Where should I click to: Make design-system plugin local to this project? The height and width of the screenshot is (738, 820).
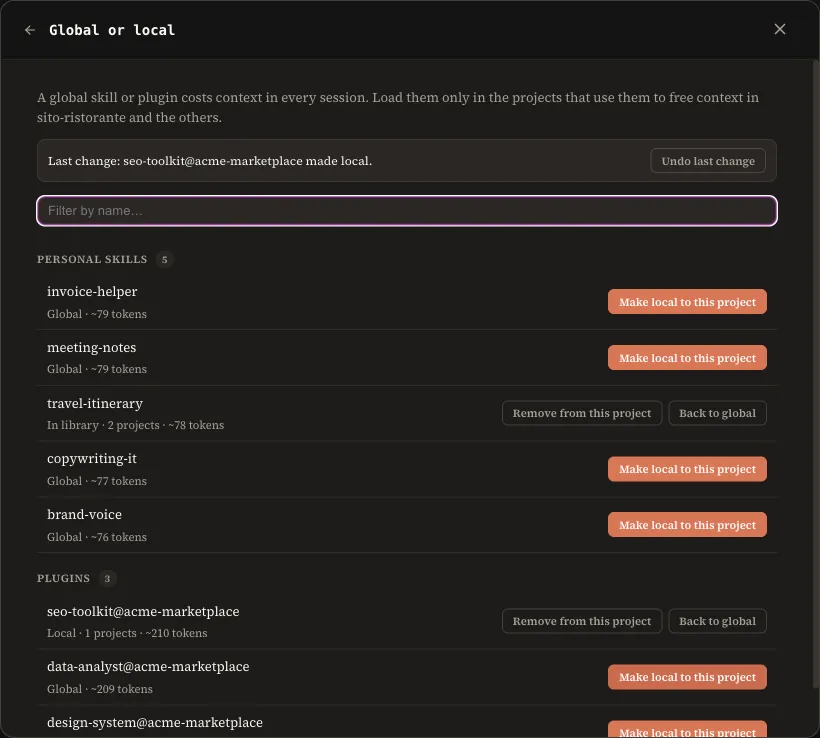(687, 730)
